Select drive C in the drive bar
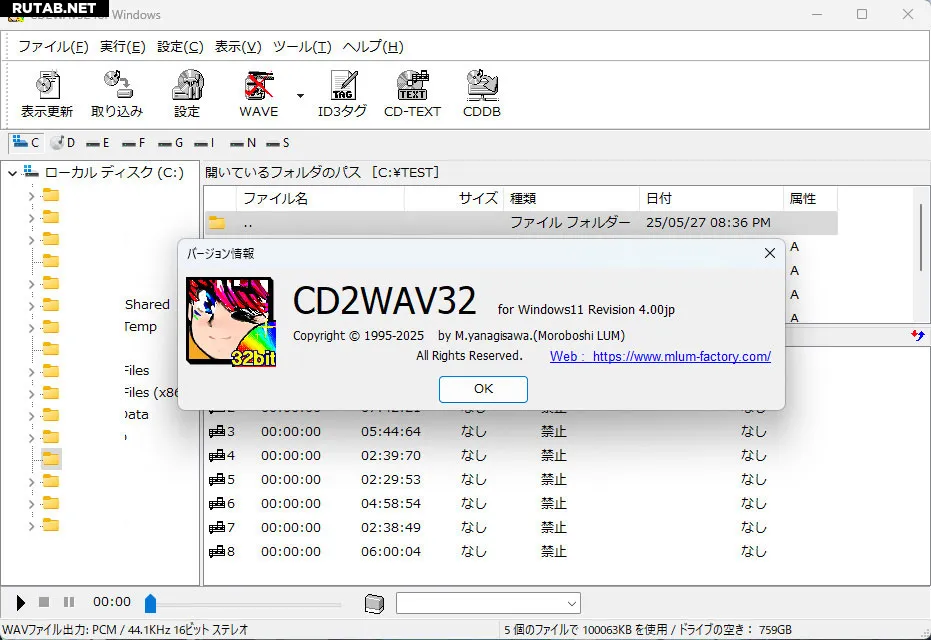The height and width of the screenshot is (640, 931). pos(26,142)
